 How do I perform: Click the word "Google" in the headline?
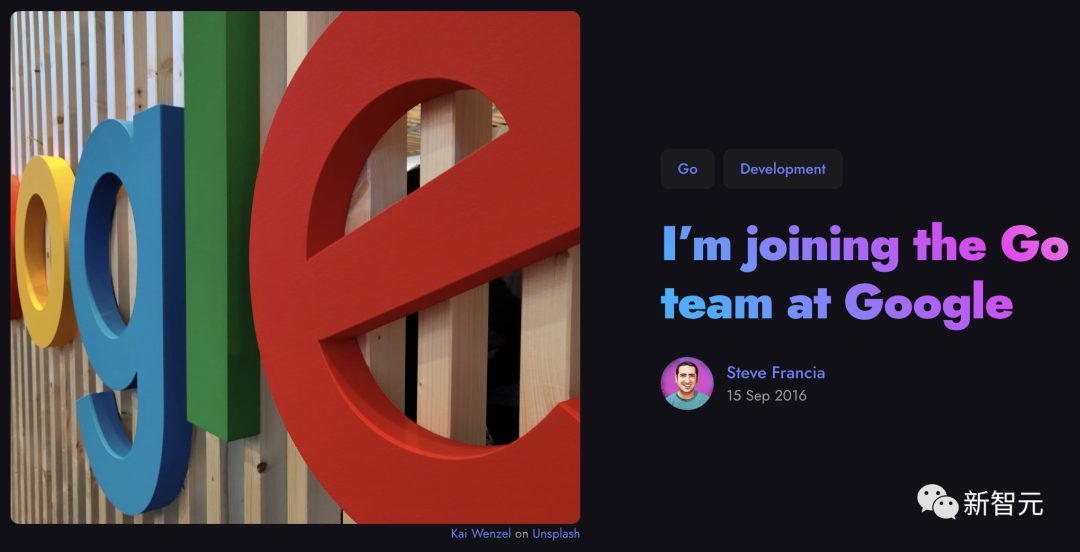[928, 303]
